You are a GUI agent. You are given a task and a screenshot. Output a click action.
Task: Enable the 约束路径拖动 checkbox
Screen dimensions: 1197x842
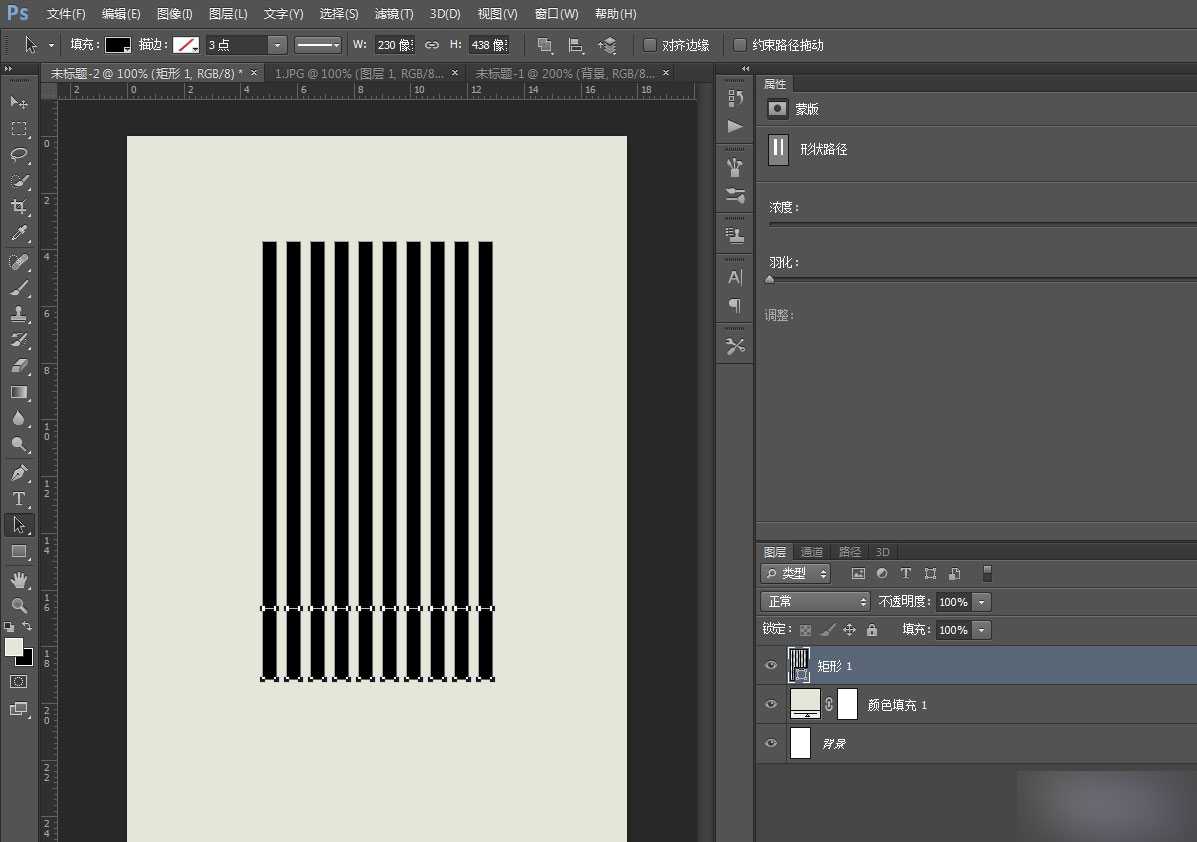[x=740, y=45]
